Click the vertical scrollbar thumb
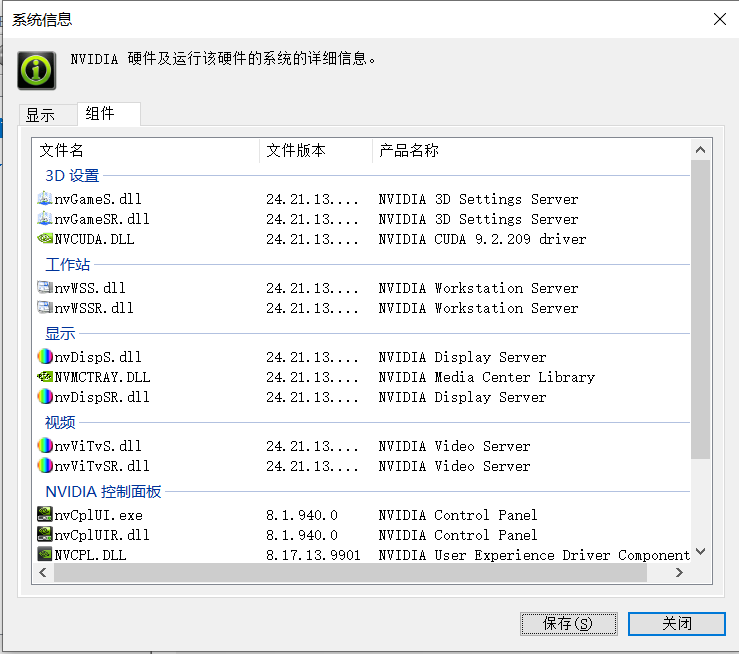The width and height of the screenshot is (739, 654). click(x=700, y=309)
